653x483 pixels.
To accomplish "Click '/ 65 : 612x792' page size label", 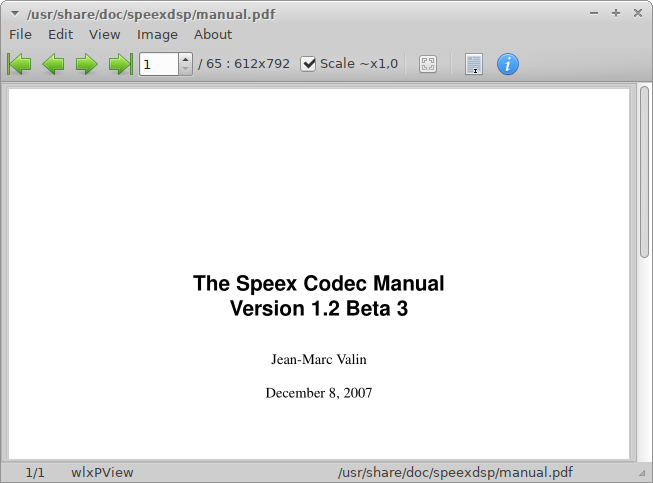I will coord(244,64).
